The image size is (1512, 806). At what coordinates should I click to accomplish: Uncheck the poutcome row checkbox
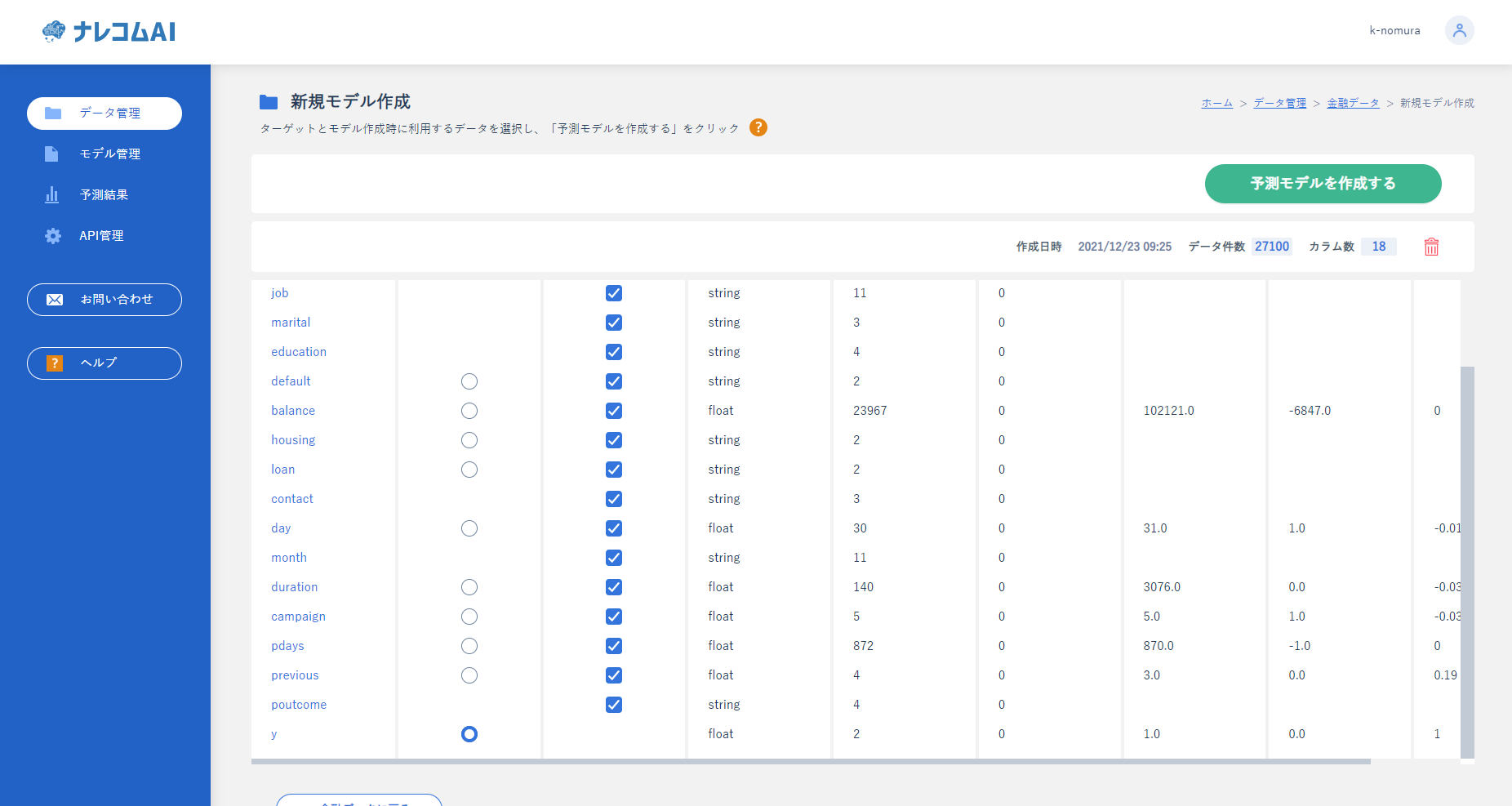click(614, 705)
